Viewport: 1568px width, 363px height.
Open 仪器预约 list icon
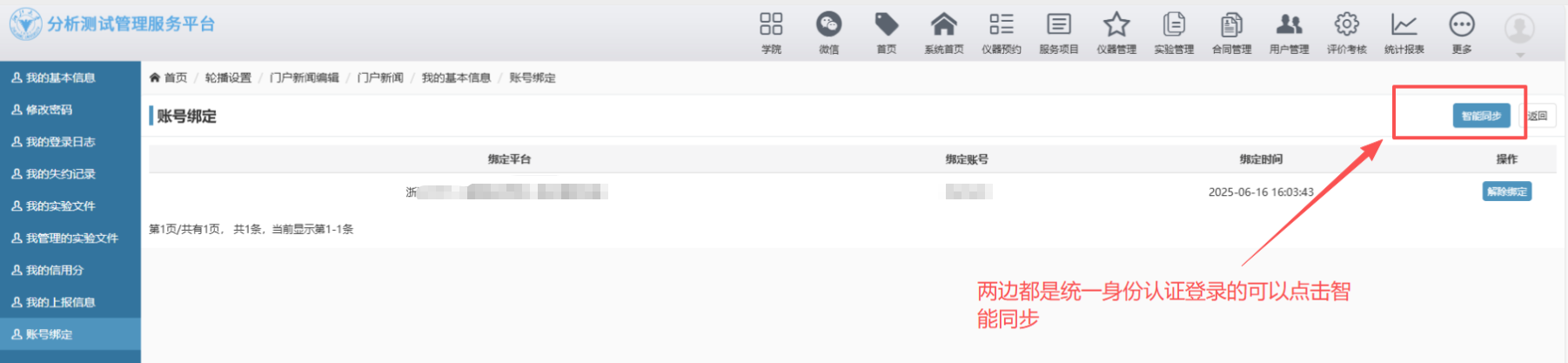click(1001, 24)
